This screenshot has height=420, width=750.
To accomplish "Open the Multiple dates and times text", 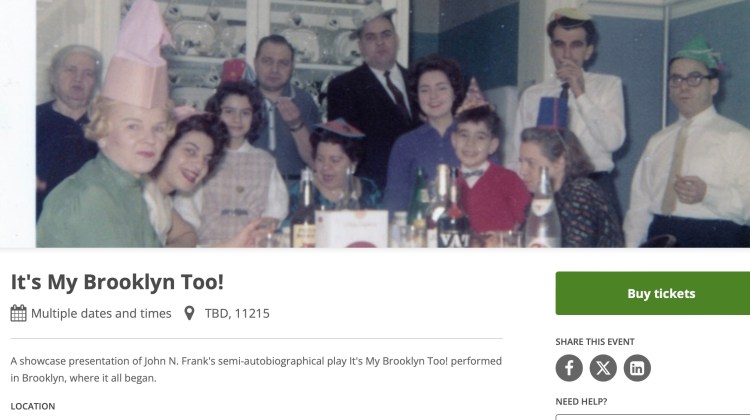I will coord(101,313).
